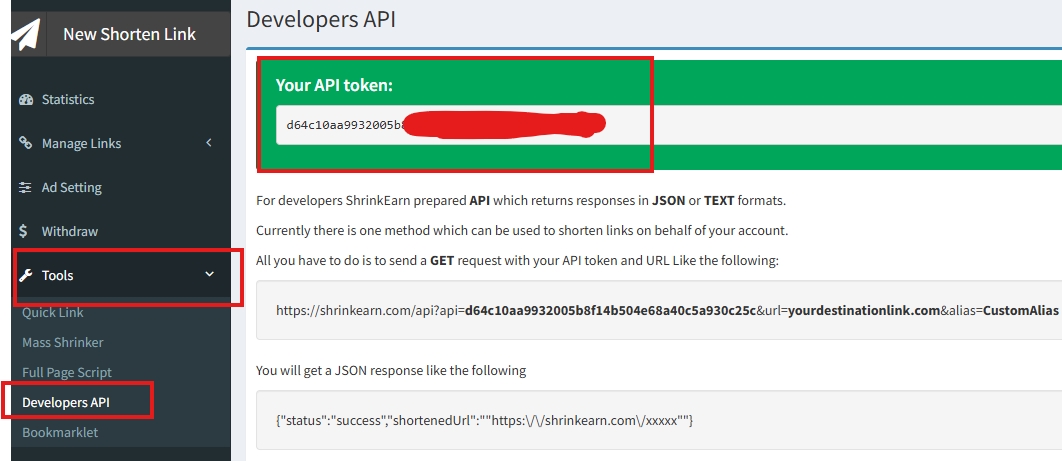The image size is (1062, 461).
Task: Click the Manage Links chain icon
Action: (x=26, y=144)
